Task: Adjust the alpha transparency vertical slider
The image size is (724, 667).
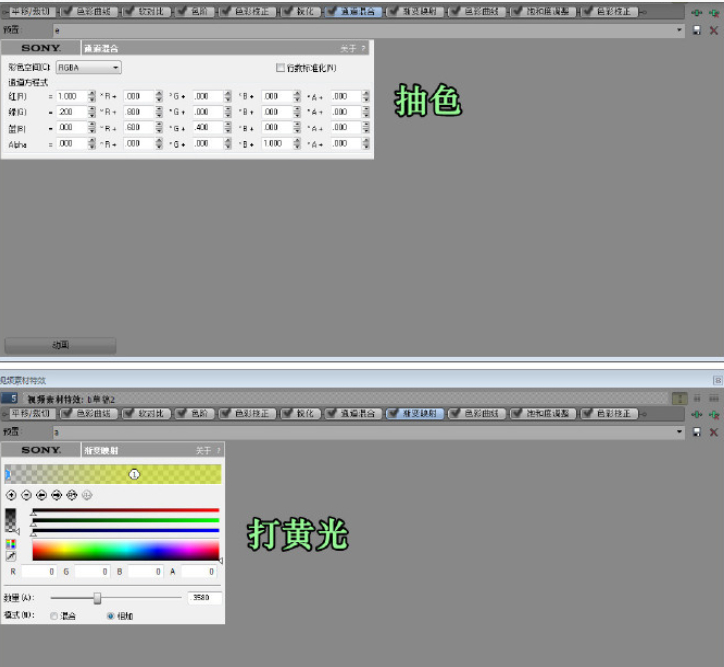Action: 12,521
